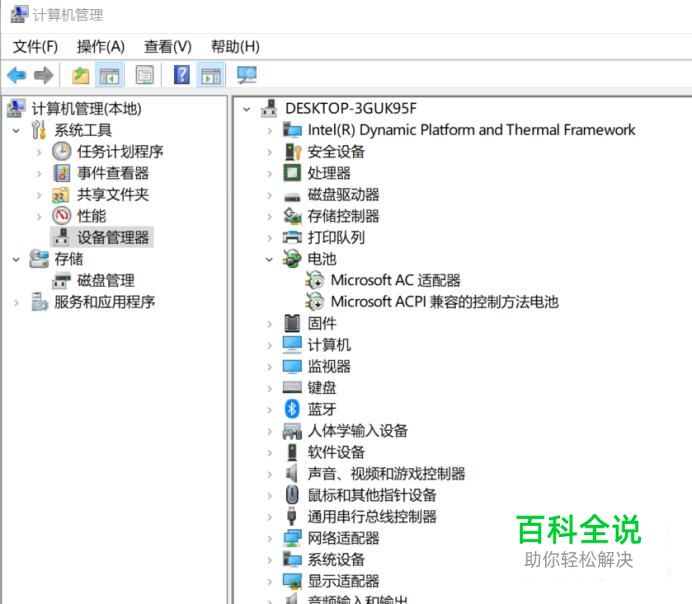Open the 帮助(H) menu

pos(235,46)
